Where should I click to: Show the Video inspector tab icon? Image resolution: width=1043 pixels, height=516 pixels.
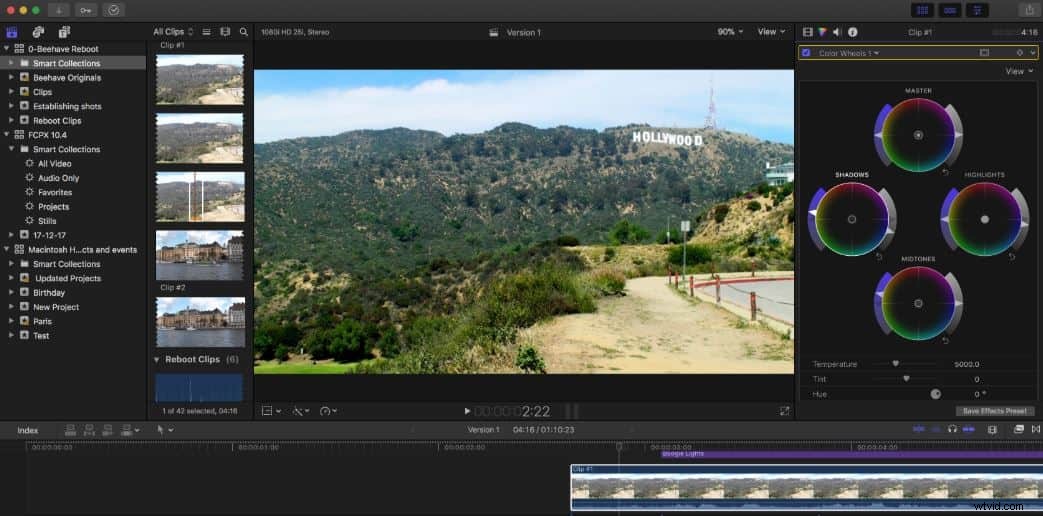coord(808,32)
